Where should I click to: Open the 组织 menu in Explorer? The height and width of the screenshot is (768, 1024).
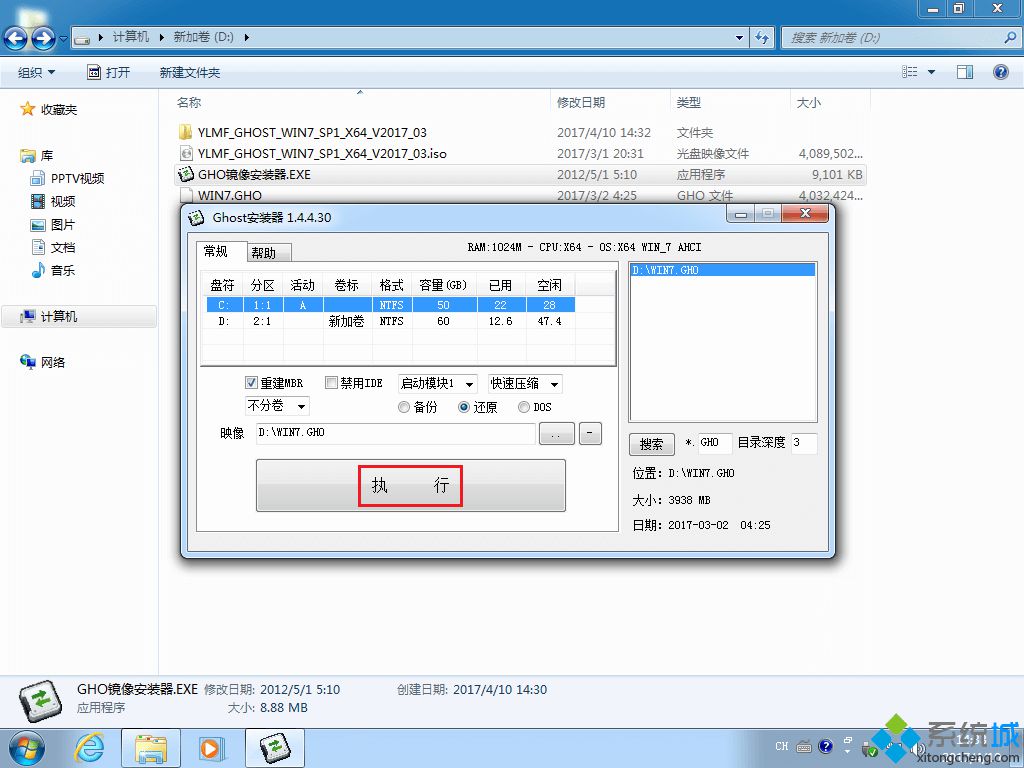[x=36, y=71]
